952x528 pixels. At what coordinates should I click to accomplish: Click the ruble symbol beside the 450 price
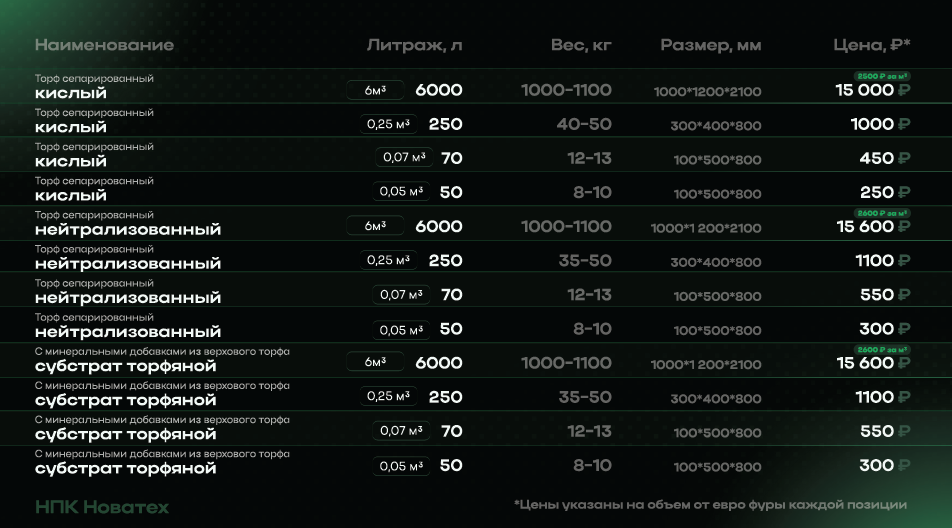(x=904, y=158)
